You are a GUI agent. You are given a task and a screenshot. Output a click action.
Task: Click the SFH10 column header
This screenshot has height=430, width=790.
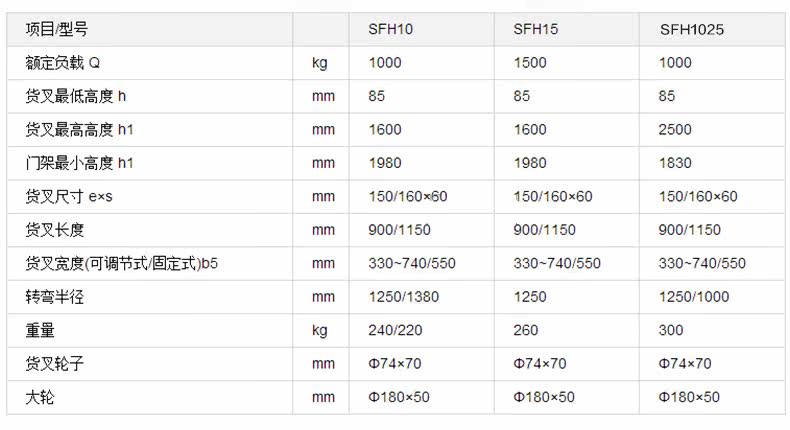pos(391,30)
